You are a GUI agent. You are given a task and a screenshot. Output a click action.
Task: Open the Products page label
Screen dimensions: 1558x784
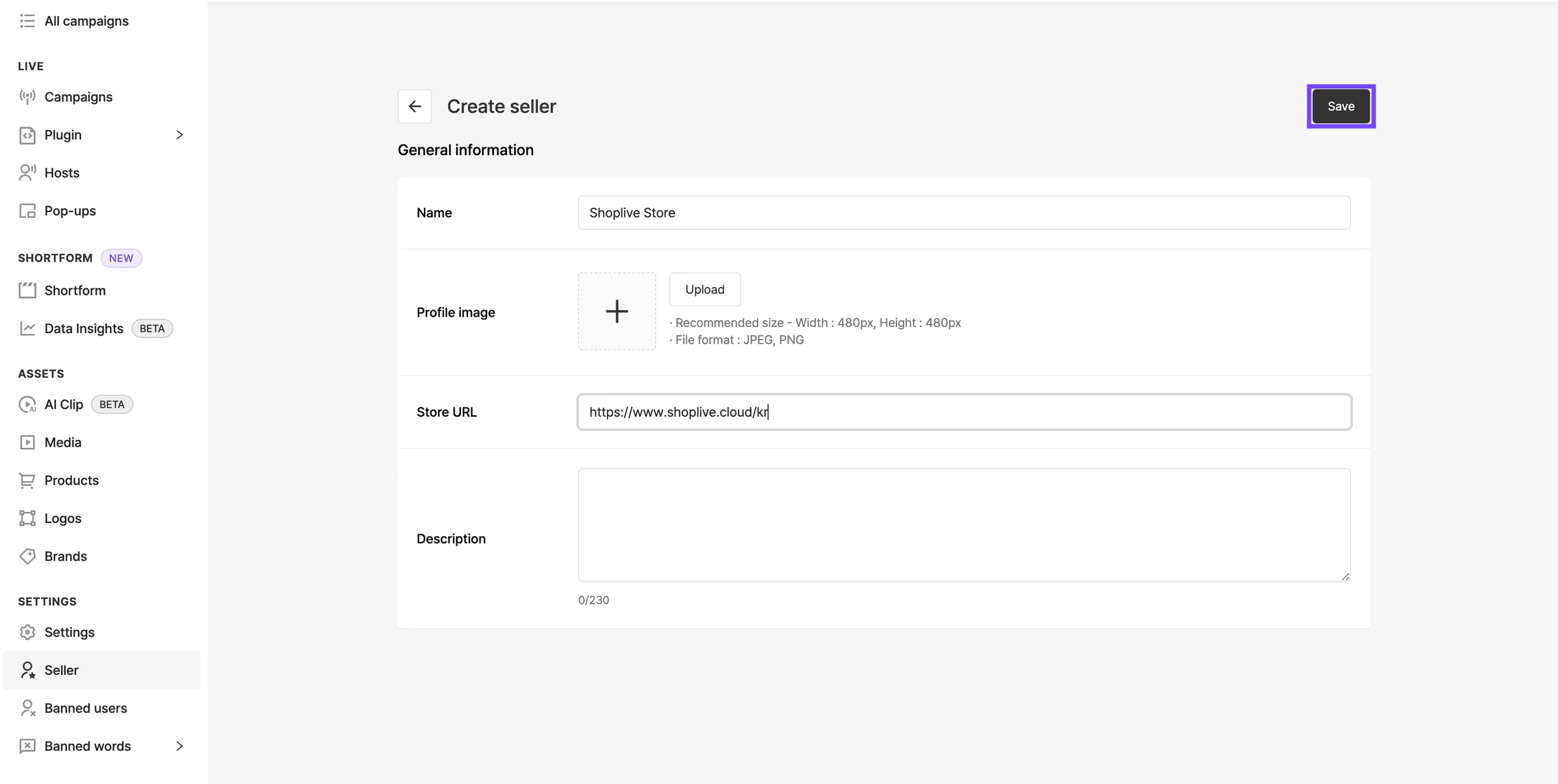pyautogui.click(x=71, y=480)
